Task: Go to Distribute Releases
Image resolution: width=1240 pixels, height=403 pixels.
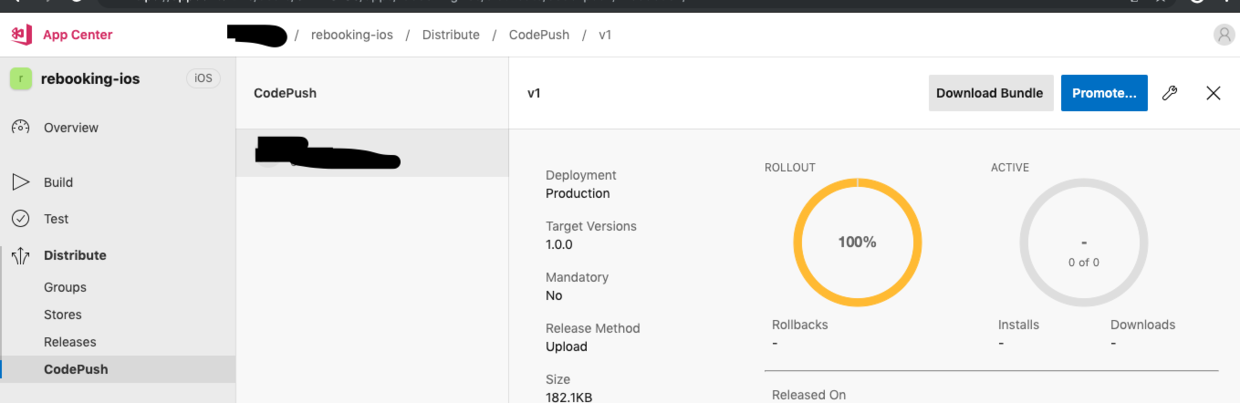Action: pyautogui.click(x=70, y=342)
